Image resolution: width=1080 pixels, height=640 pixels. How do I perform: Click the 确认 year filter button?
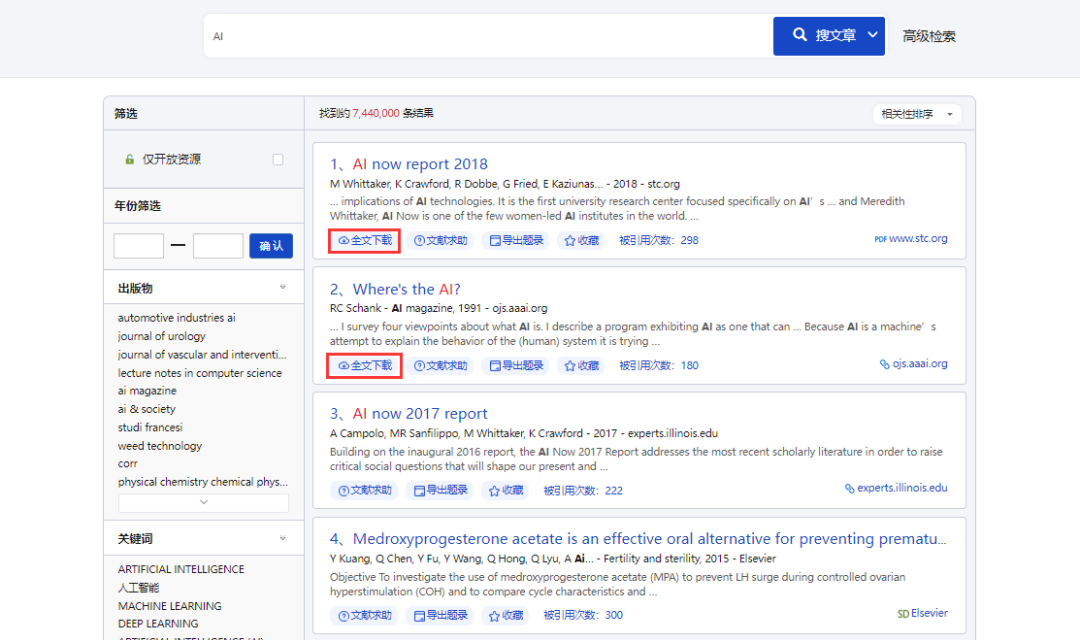click(271, 246)
